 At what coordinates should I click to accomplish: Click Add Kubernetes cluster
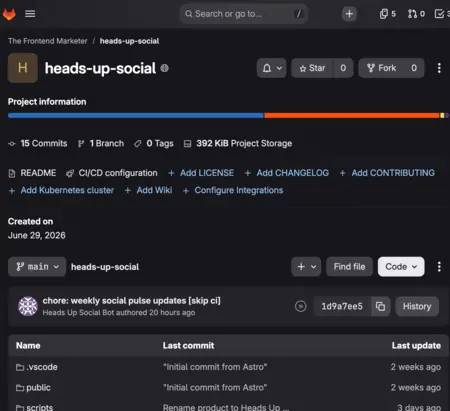61,190
